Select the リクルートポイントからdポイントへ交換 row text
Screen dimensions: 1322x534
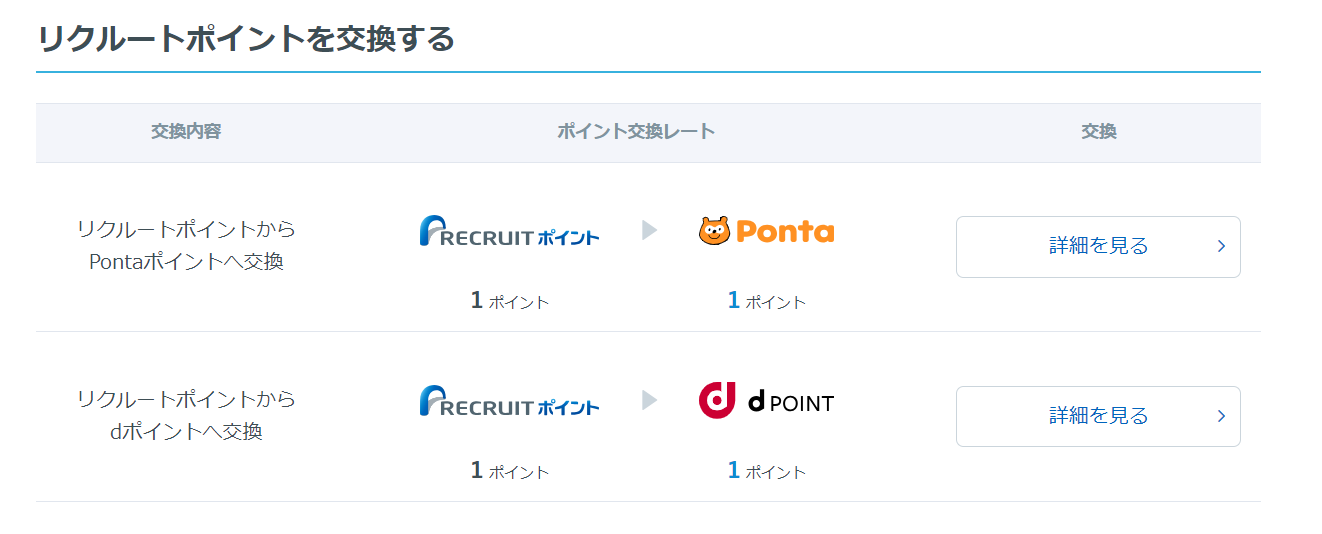(x=186, y=416)
